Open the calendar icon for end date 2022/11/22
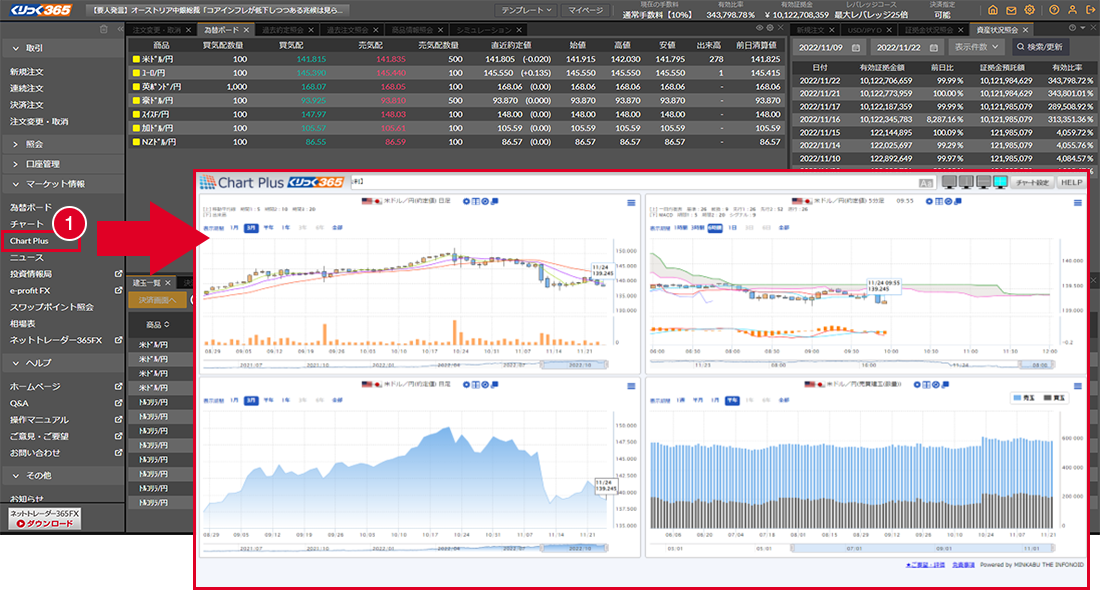Image resolution: width=1100 pixels, height=600 pixels. [934, 48]
